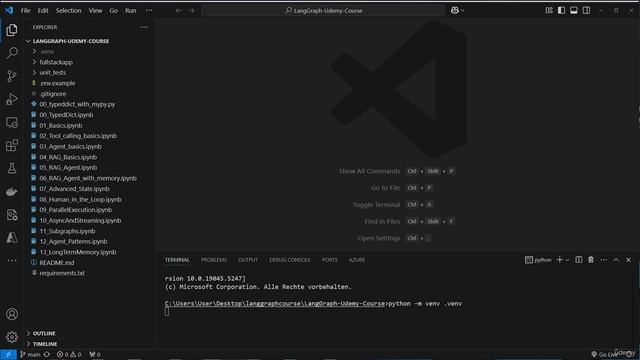640x360 pixels.
Task: Synchronize changes in status bar
Action: coord(47,355)
